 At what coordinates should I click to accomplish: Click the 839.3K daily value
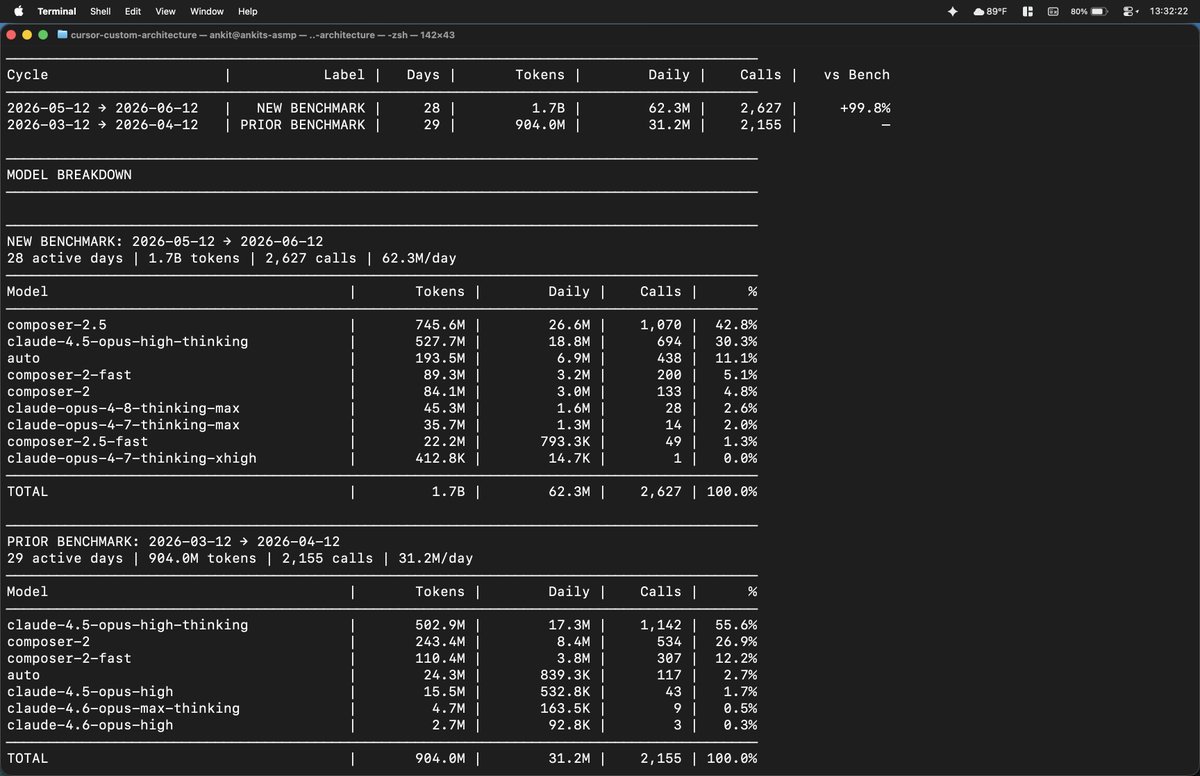click(565, 675)
